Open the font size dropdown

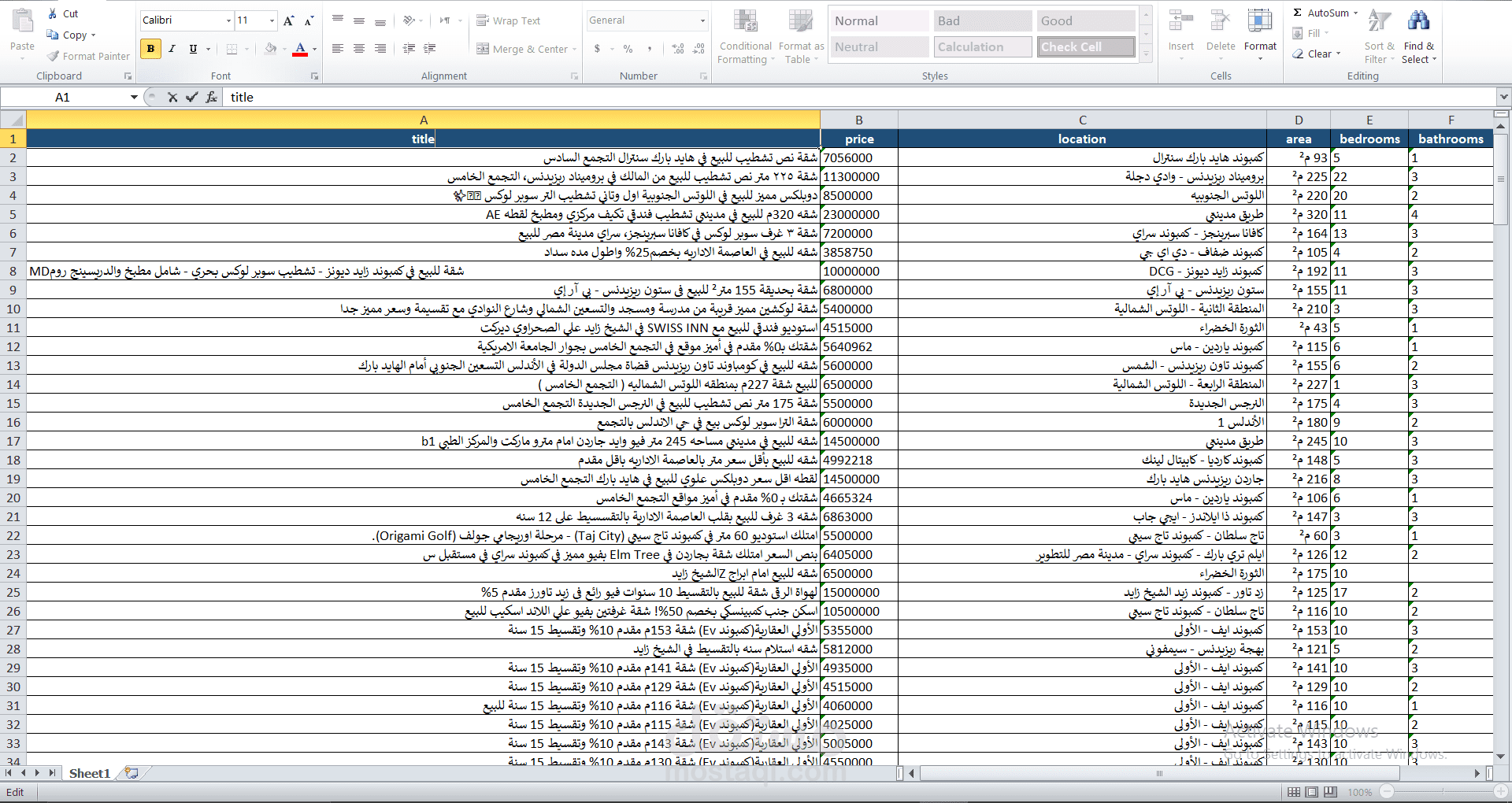pos(272,20)
